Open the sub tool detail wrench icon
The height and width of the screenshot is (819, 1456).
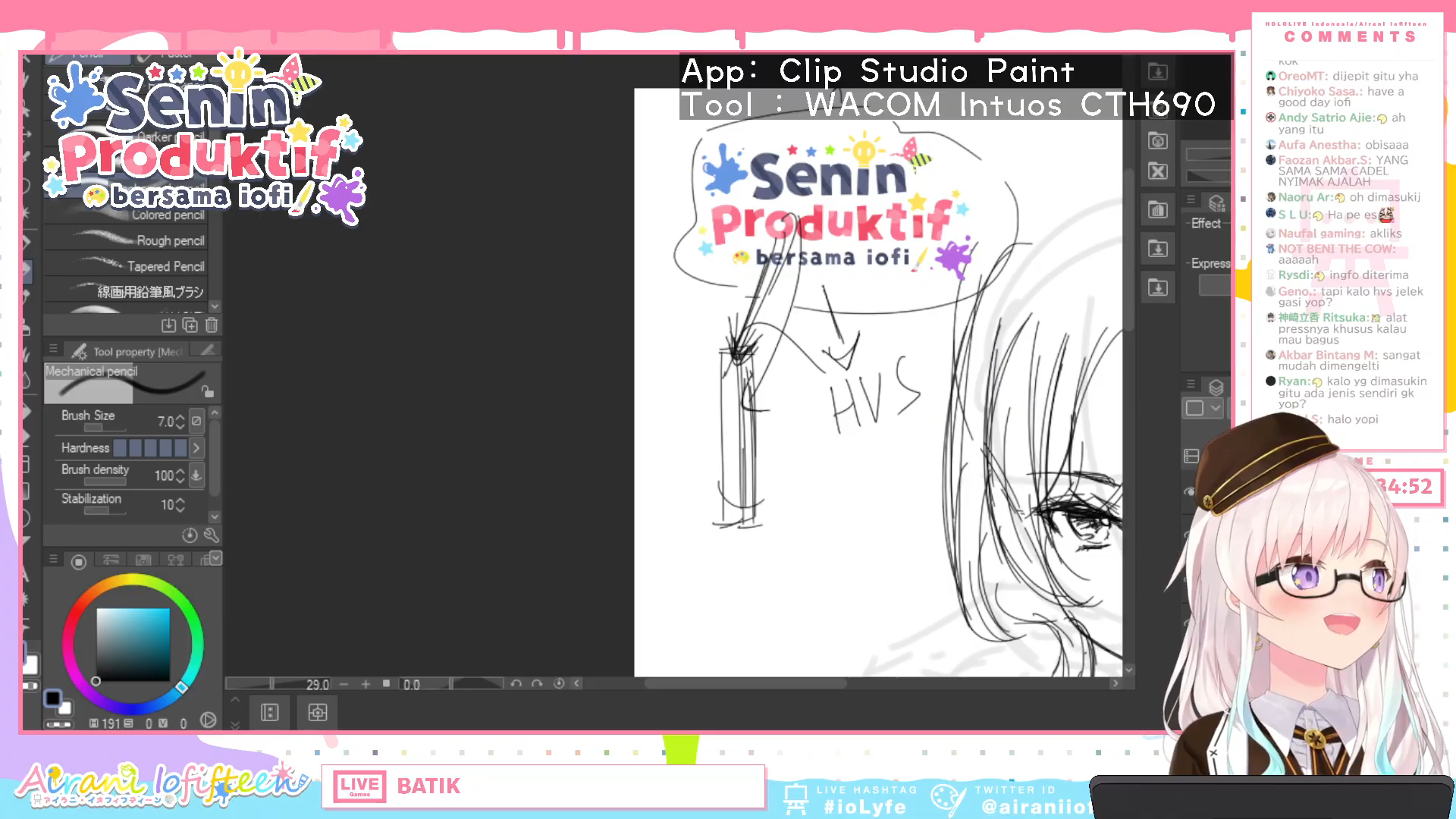point(212,535)
